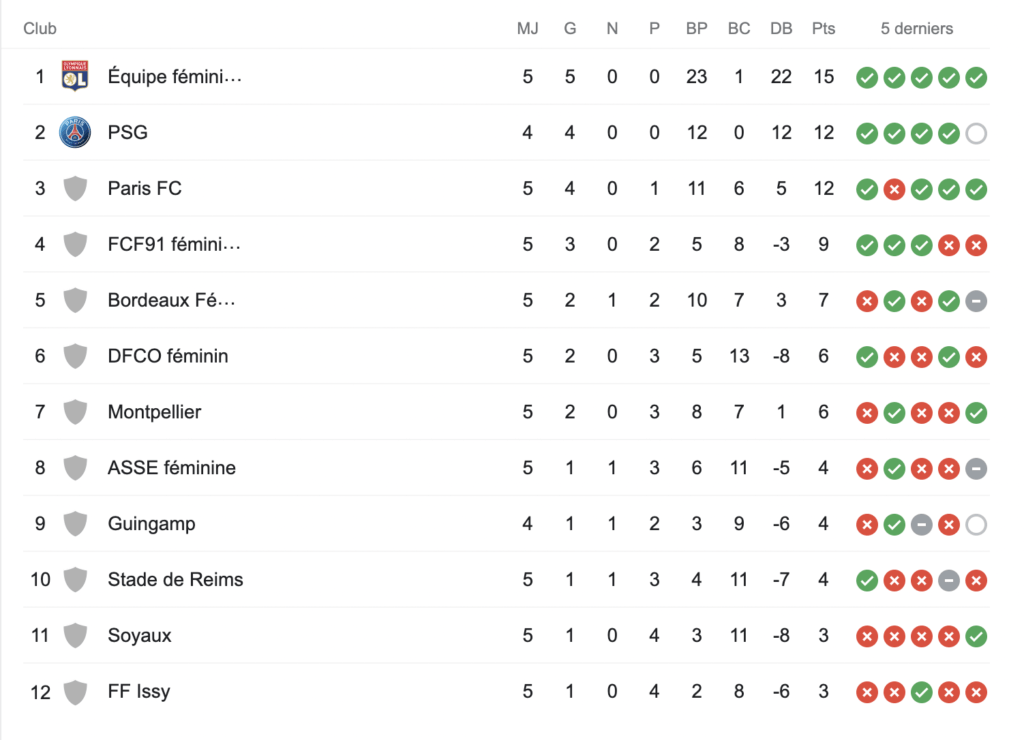Image resolution: width=1024 pixels, height=740 pixels.
Task: Open the Stade de Reims row
Action: [x=175, y=579]
